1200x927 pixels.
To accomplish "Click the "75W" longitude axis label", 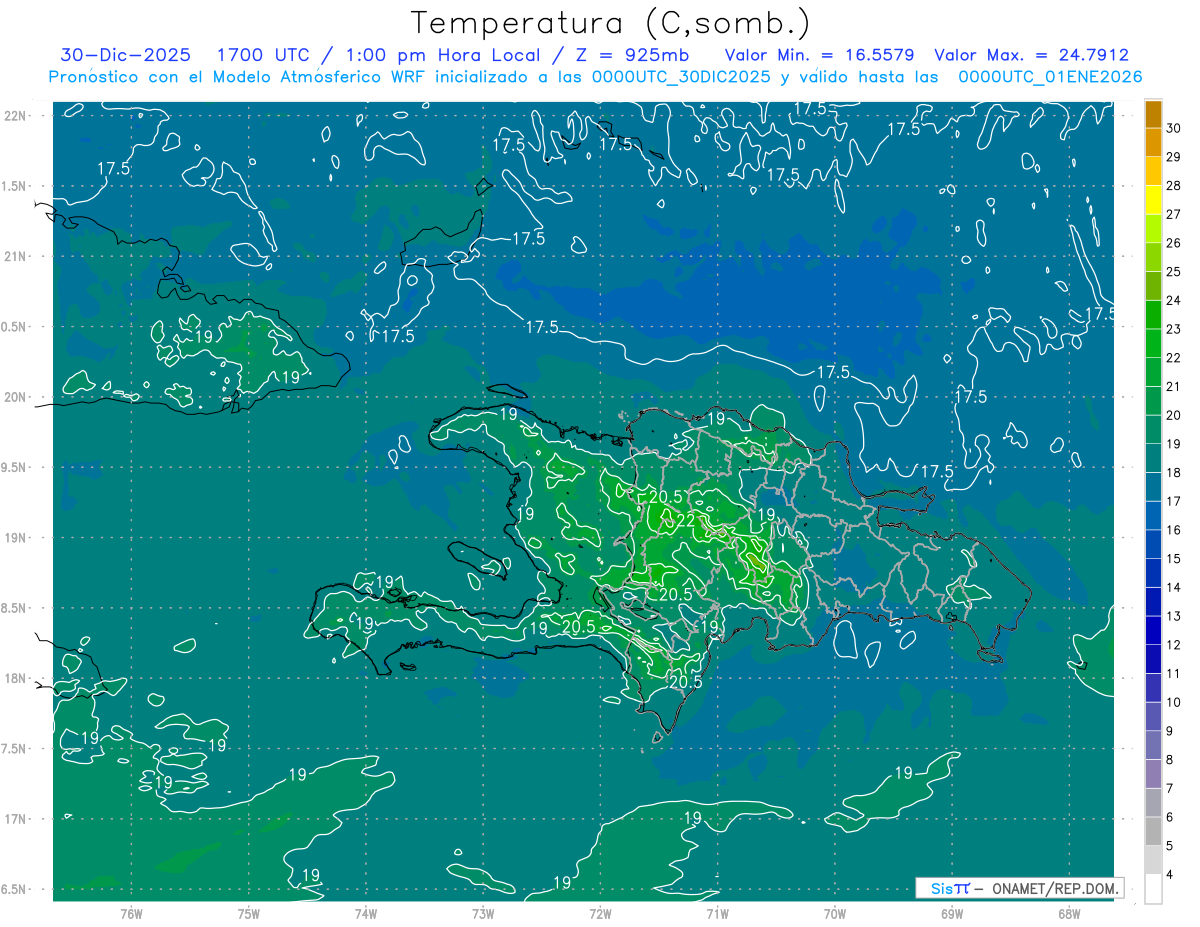I will click(x=249, y=913).
